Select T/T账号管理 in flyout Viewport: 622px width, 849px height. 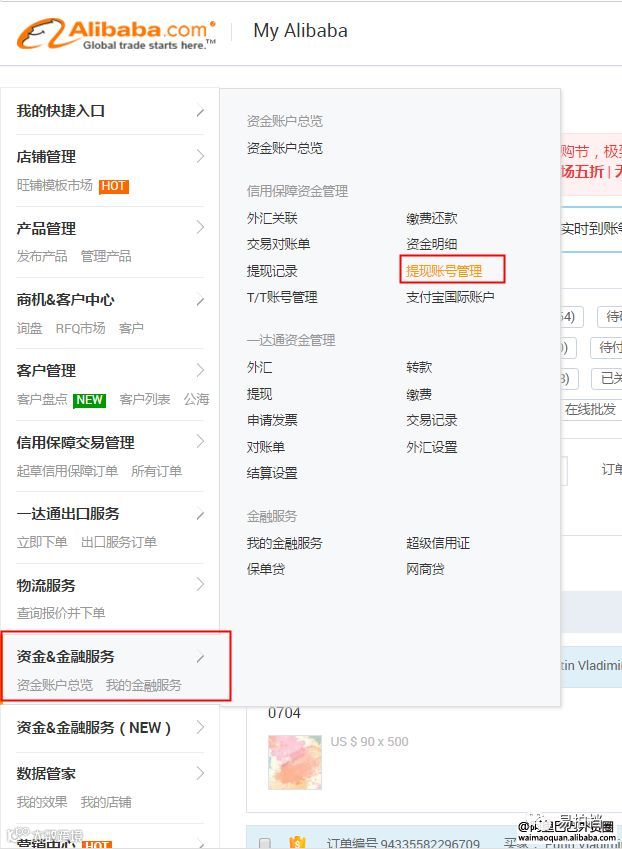[x=282, y=297]
